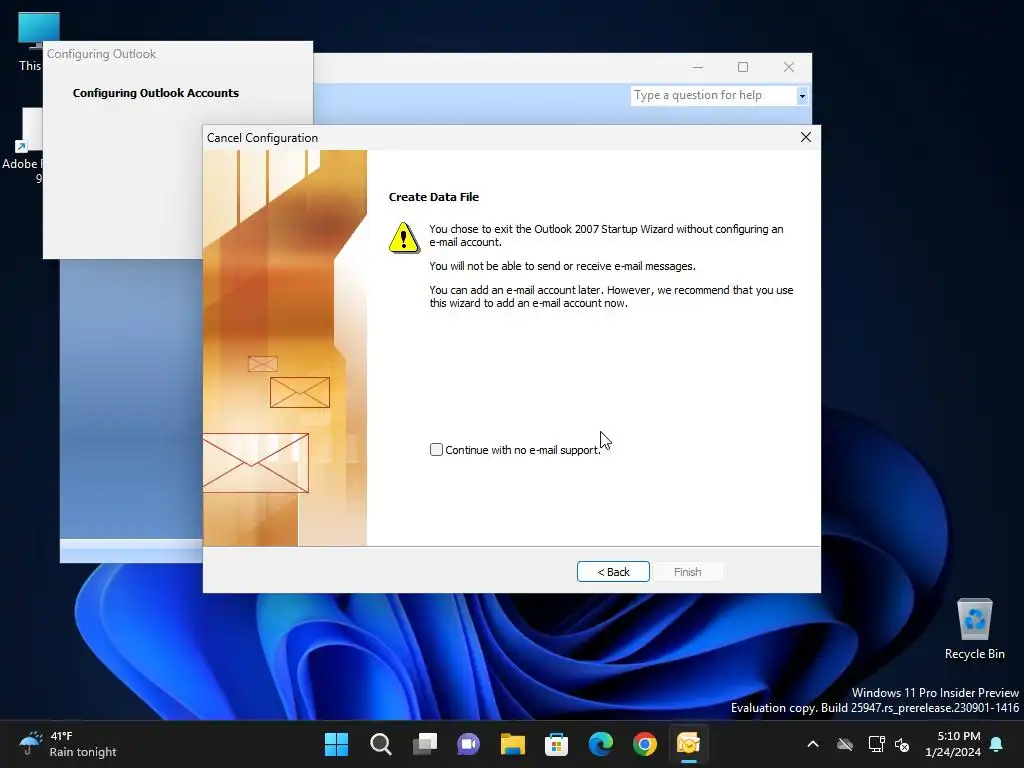The width and height of the screenshot is (1024, 768).
Task: Open the clock showing 5:10 PM
Action: coord(953,744)
